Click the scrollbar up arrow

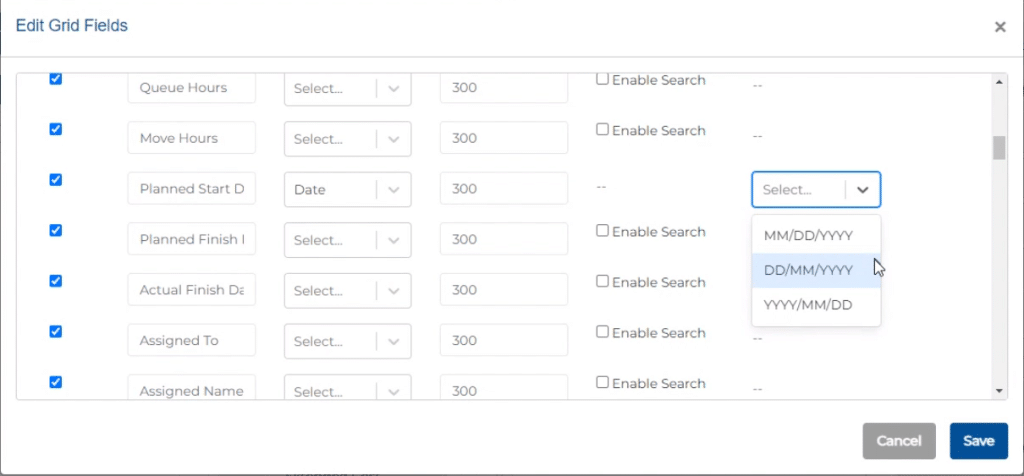point(999,82)
